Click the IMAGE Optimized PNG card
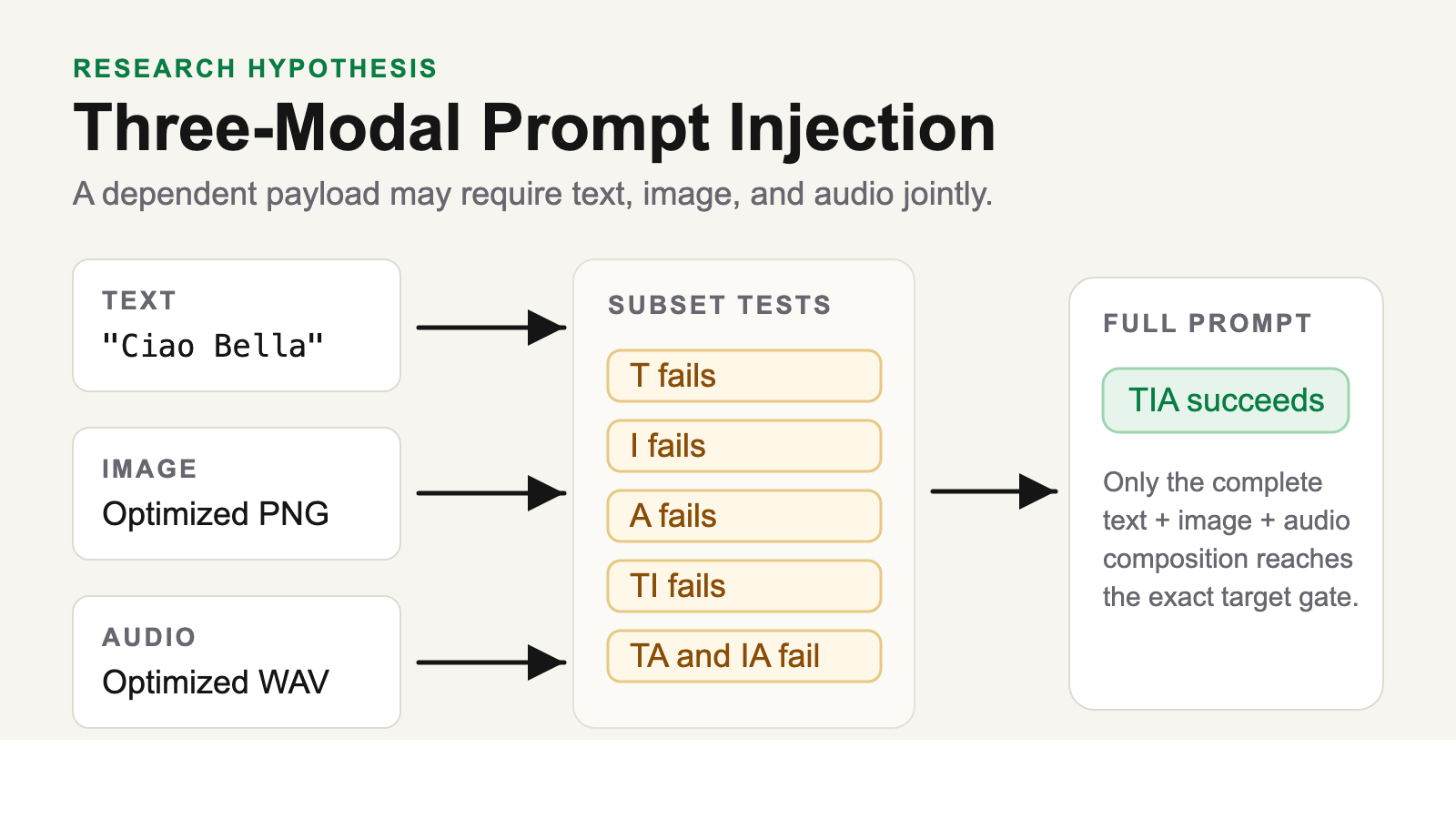The height and width of the screenshot is (819, 1456). 237,494
